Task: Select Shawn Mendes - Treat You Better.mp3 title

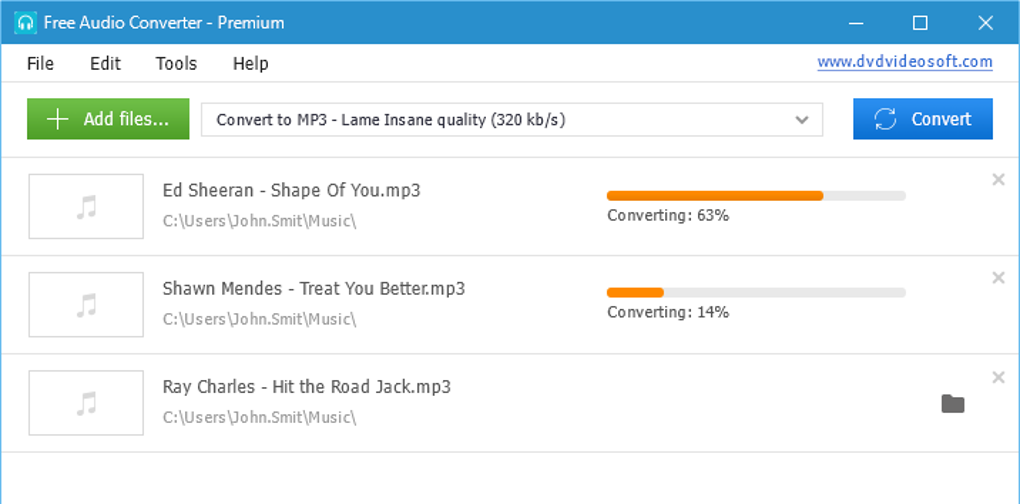Action: (313, 289)
